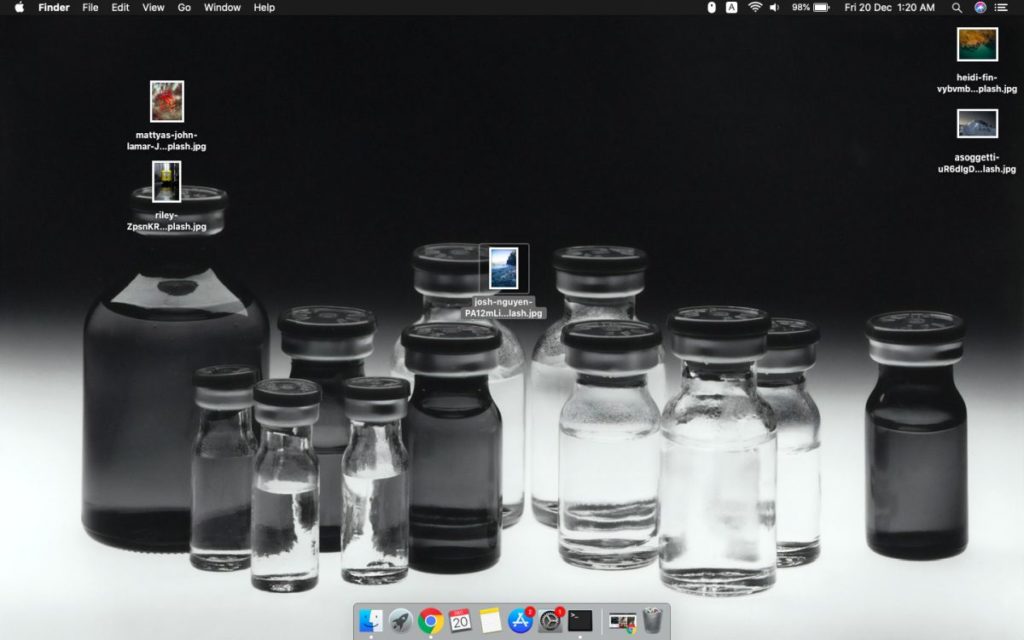Launch Terminal from the Dock
The width and height of the screenshot is (1024, 640).
click(580, 620)
